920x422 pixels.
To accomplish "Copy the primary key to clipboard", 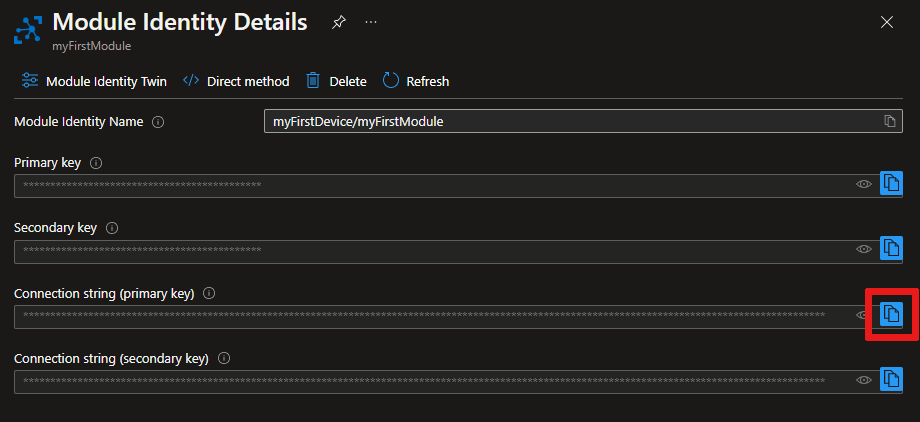I will pos(891,184).
